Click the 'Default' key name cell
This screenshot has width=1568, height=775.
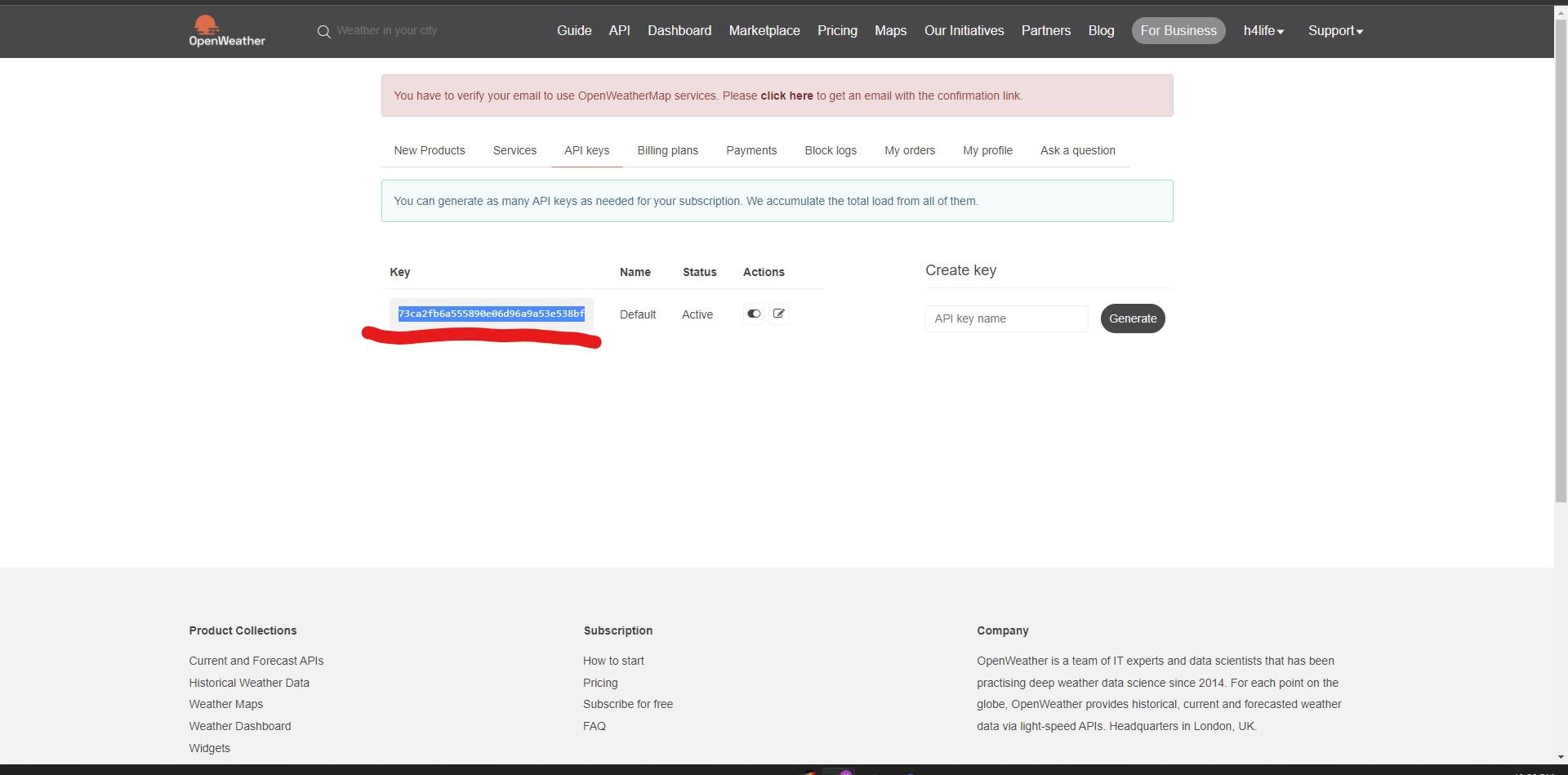click(638, 314)
